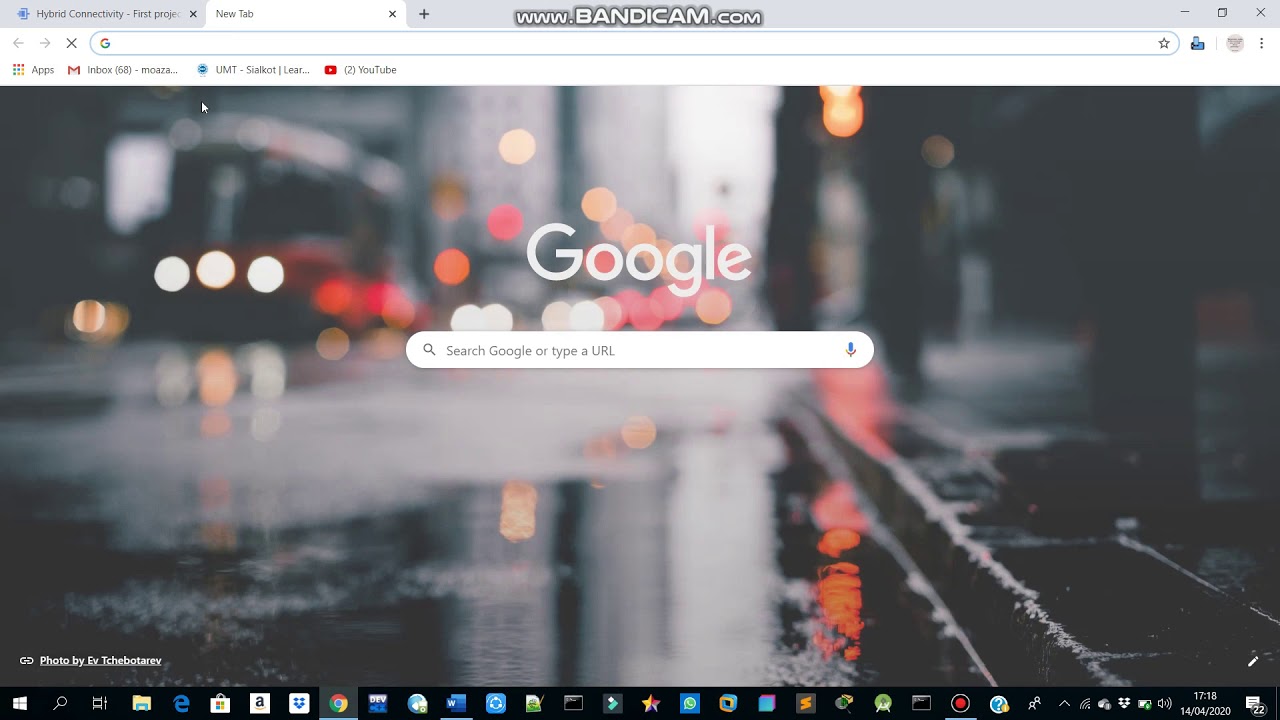Stop loading the page

[x=71, y=43]
